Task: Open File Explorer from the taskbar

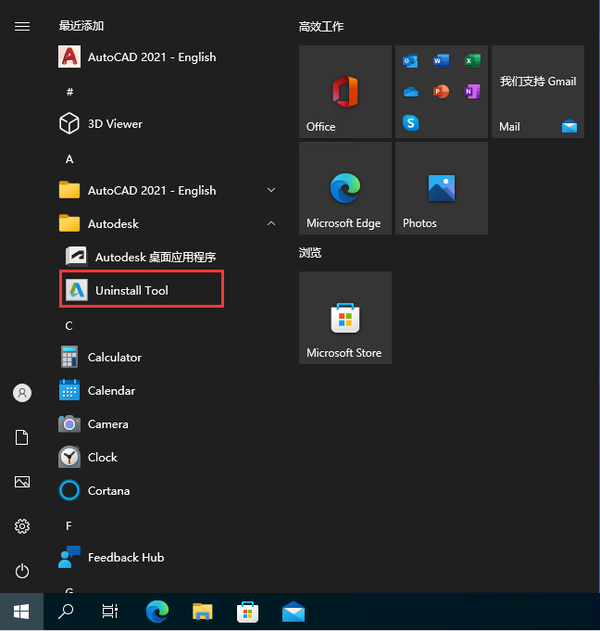Action: [202, 612]
